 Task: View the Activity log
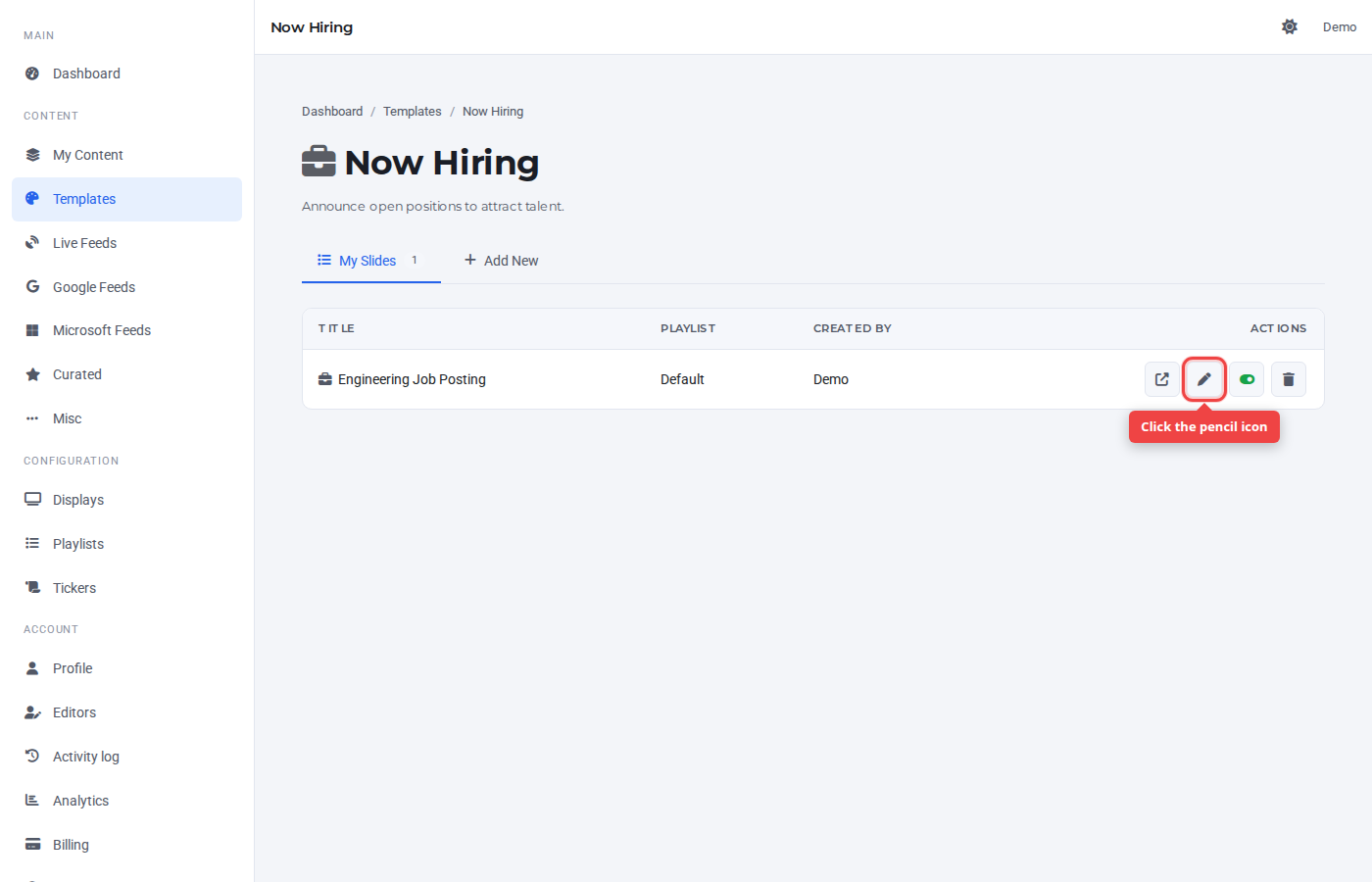126,757
